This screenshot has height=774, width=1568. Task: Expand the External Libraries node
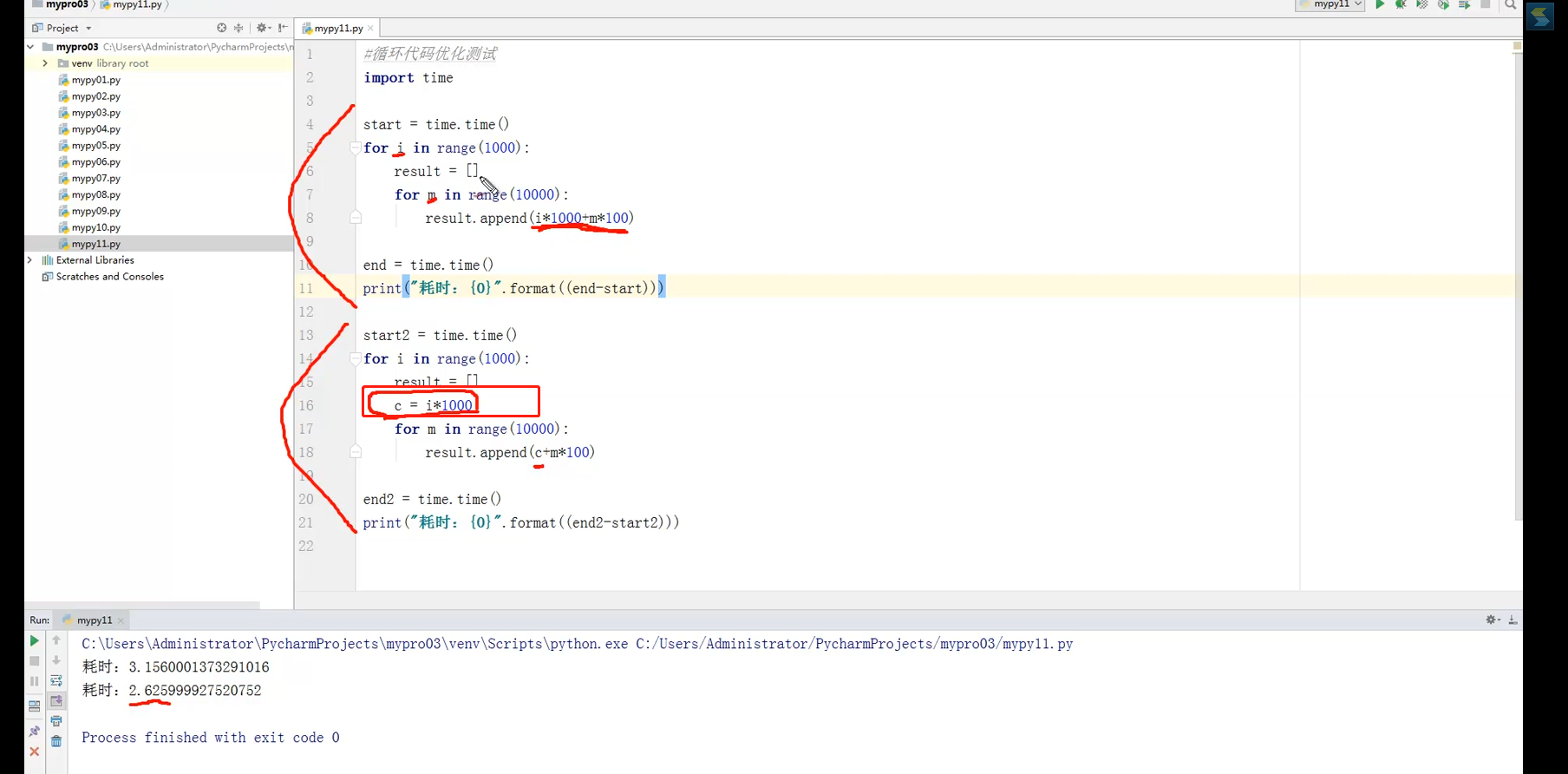[x=30, y=260]
